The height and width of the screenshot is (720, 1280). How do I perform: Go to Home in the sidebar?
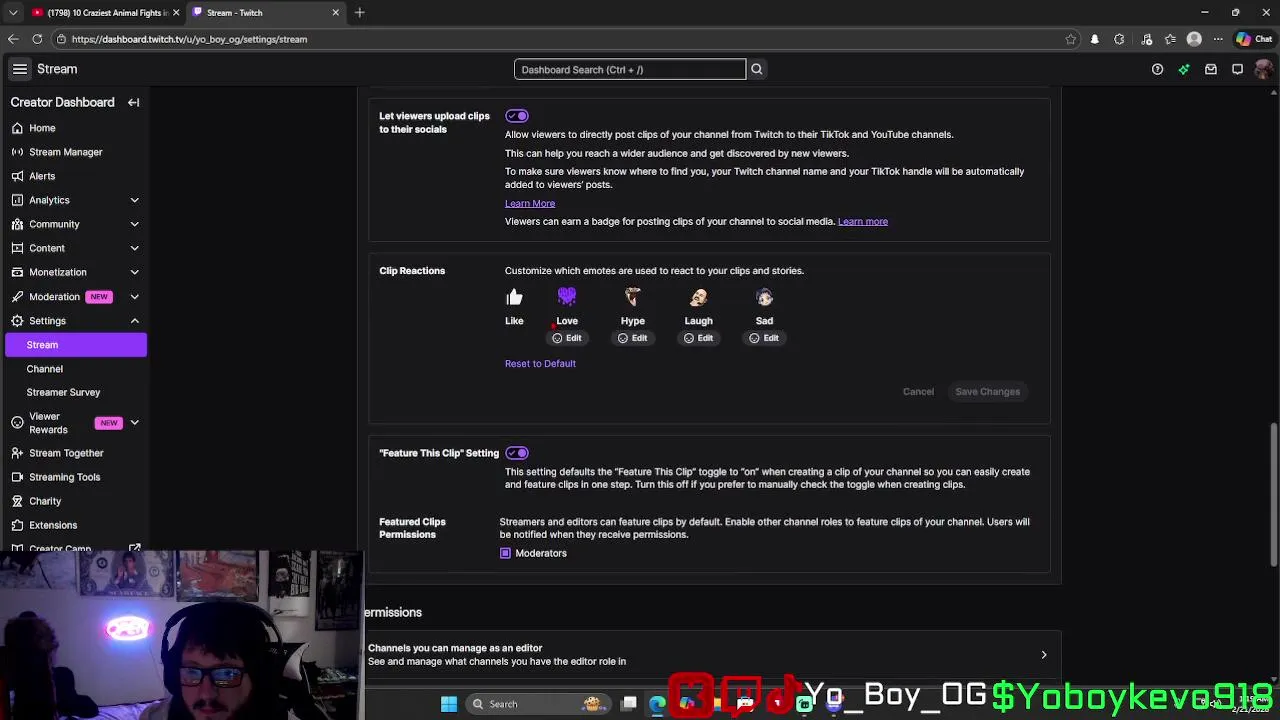pos(75,128)
